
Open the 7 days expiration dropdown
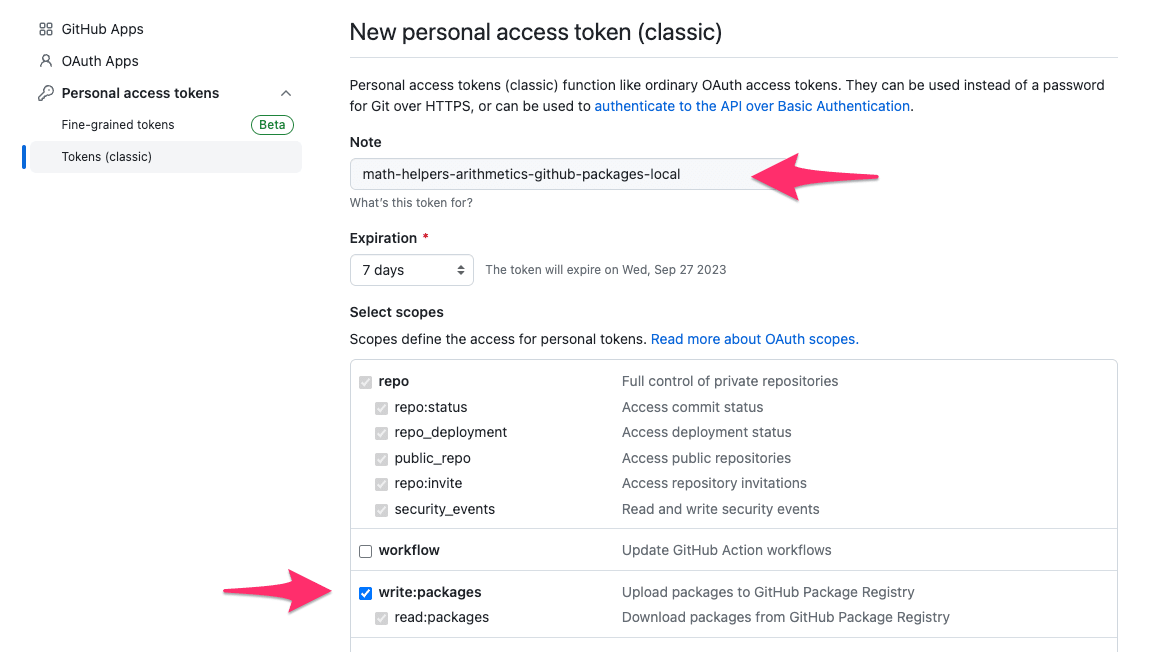click(412, 270)
